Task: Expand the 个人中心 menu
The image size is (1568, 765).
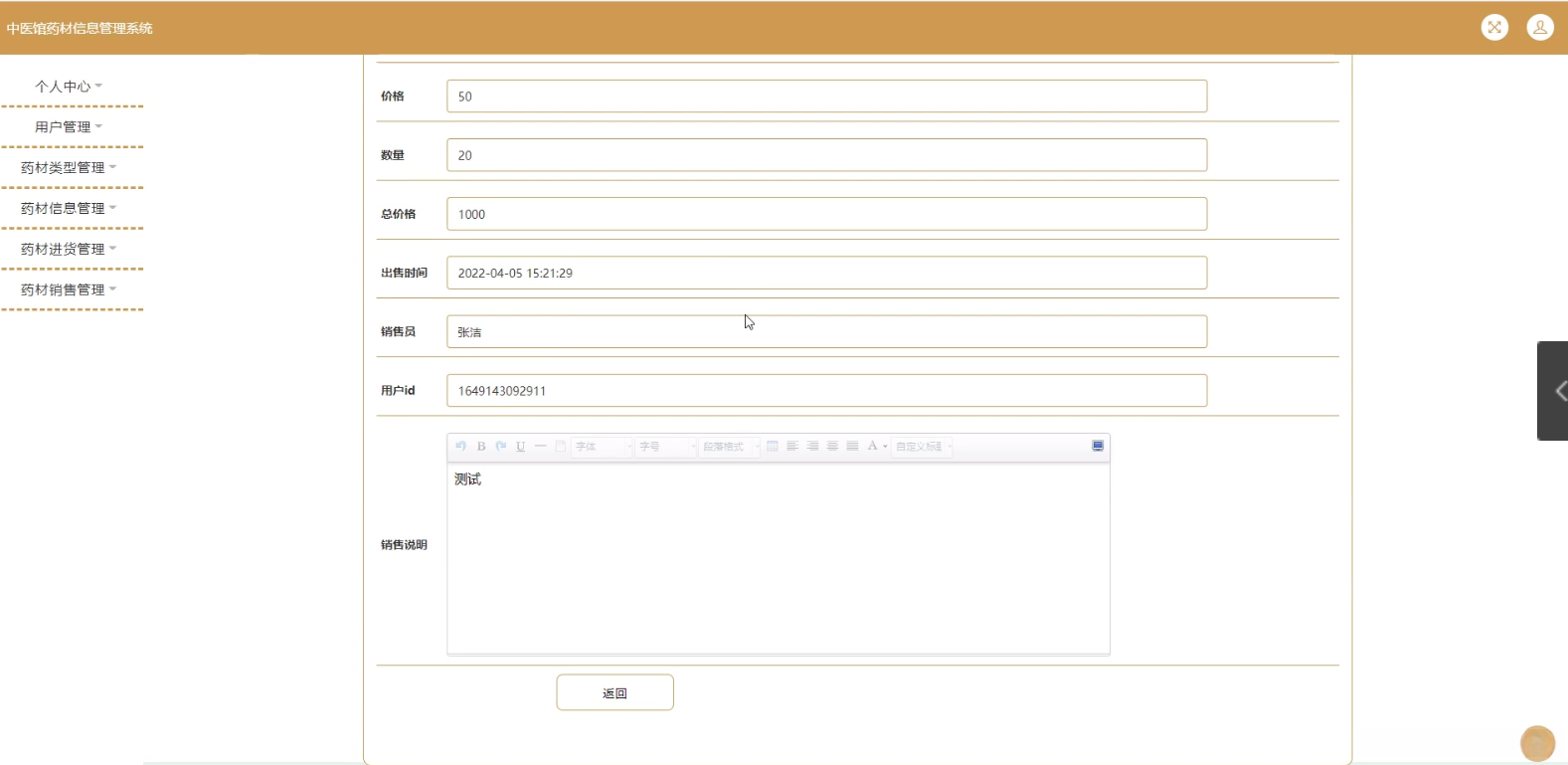Action: [69, 87]
